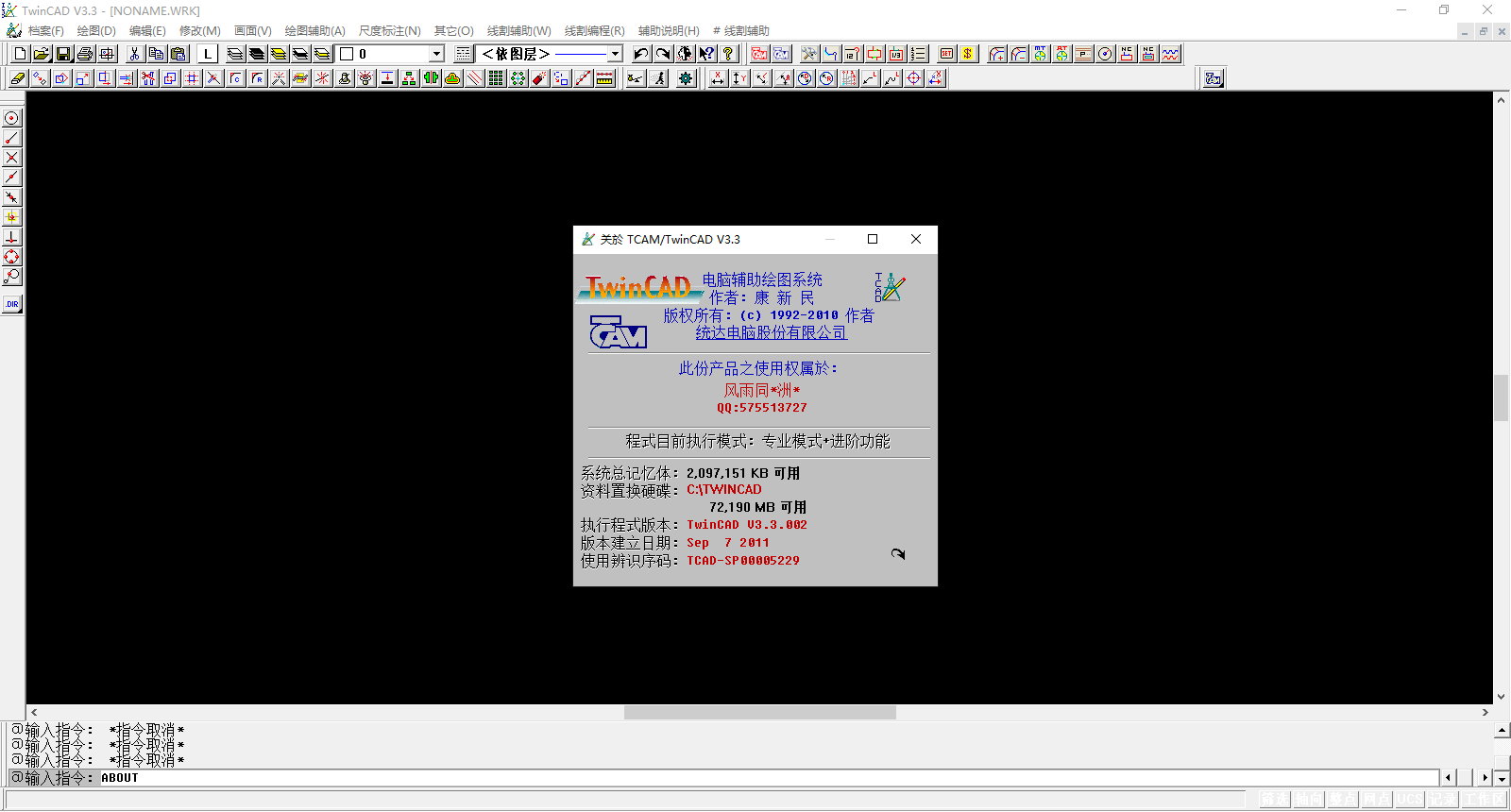This screenshot has height=812, width=1511.
Task: Open the 辅助说明(H) menu
Action: [x=669, y=31]
